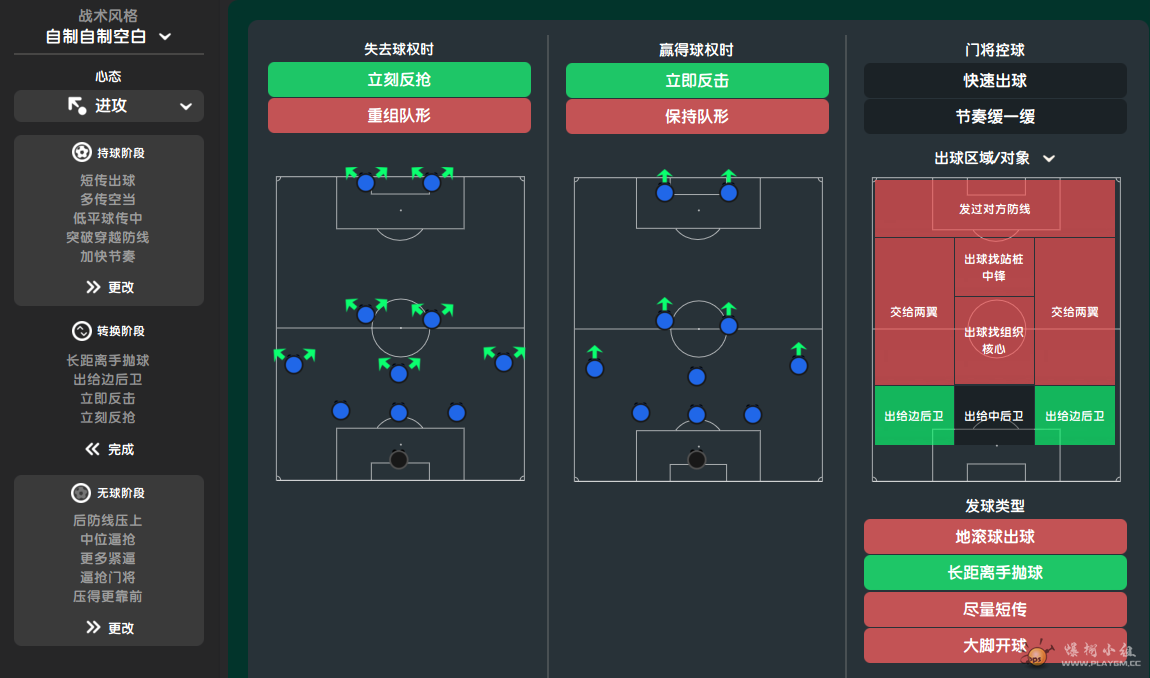Image resolution: width=1150 pixels, height=678 pixels.
Task: Click the 无球阶段 phase icon
Action: (81, 493)
